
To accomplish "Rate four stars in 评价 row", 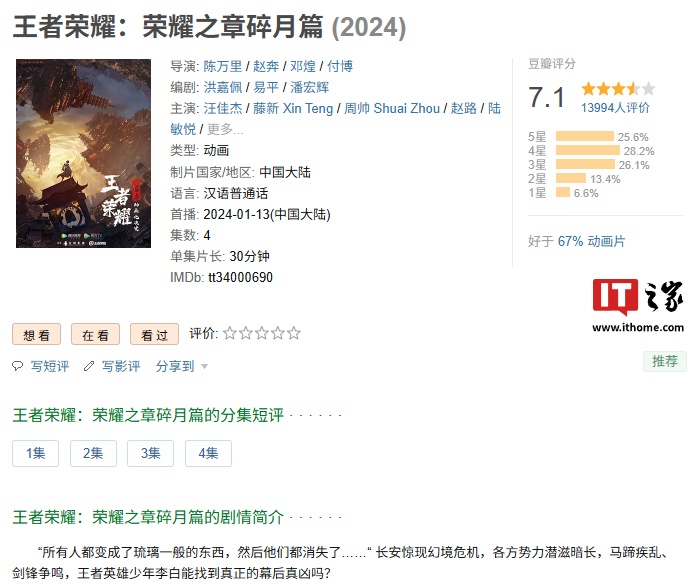I will click(x=278, y=333).
